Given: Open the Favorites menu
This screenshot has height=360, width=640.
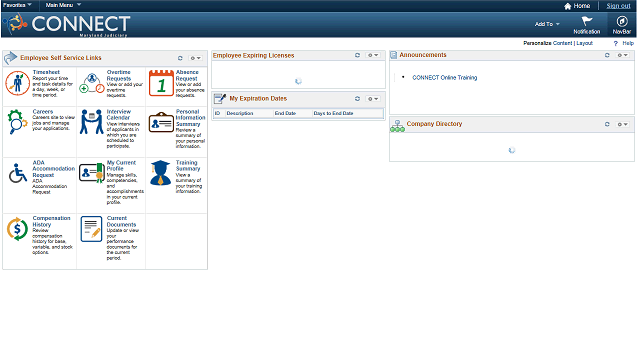Looking at the screenshot, I should (17, 5).
